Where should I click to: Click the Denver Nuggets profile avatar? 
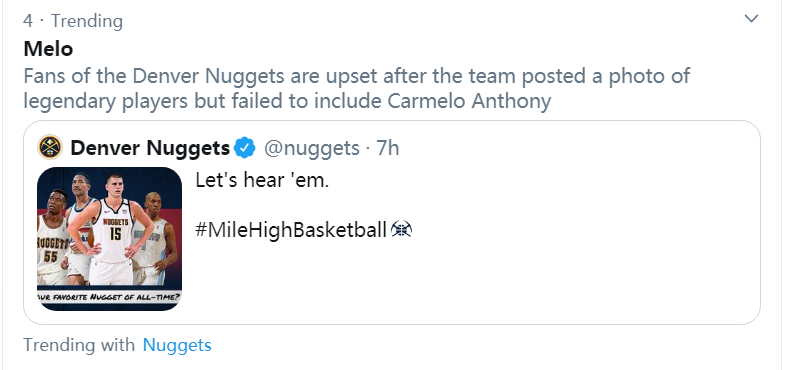click(x=50, y=148)
